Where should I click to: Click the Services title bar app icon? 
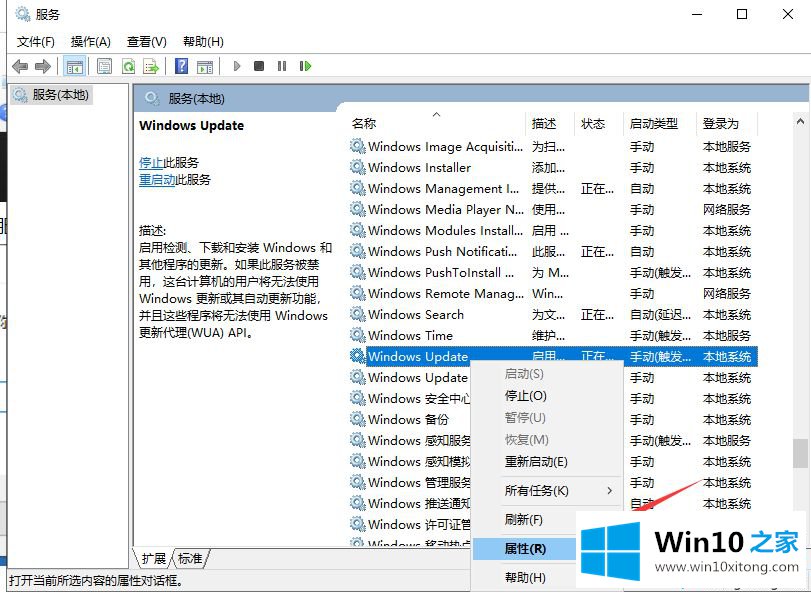pos(22,14)
